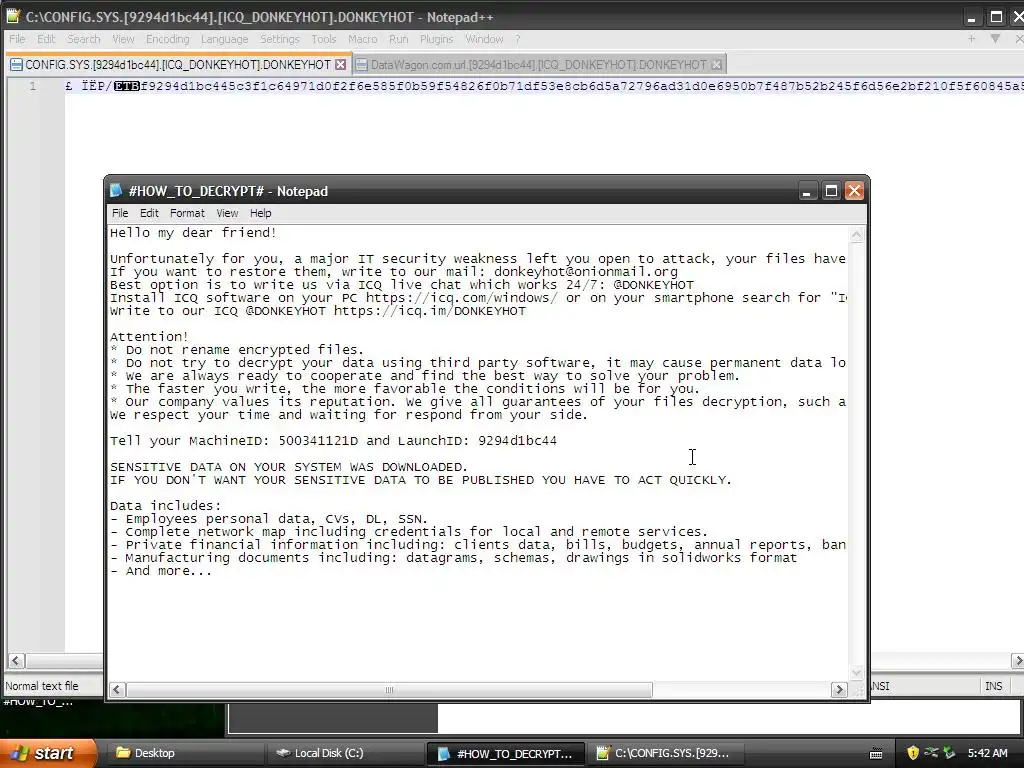1024x768 pixels.
Task: Close the CONFIG.SYS tab with its red X
Action: [x=340, y=65]
